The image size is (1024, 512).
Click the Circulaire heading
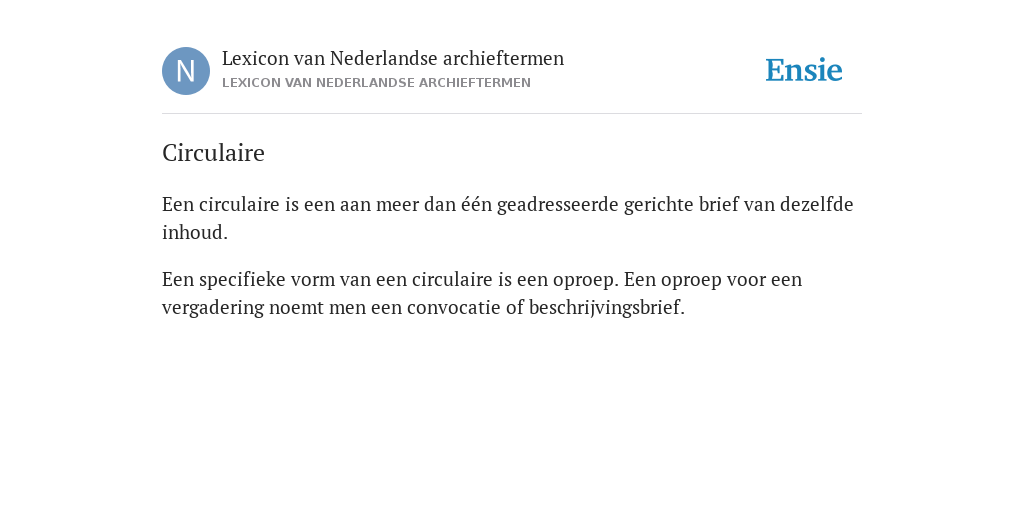tap(213, 153)
